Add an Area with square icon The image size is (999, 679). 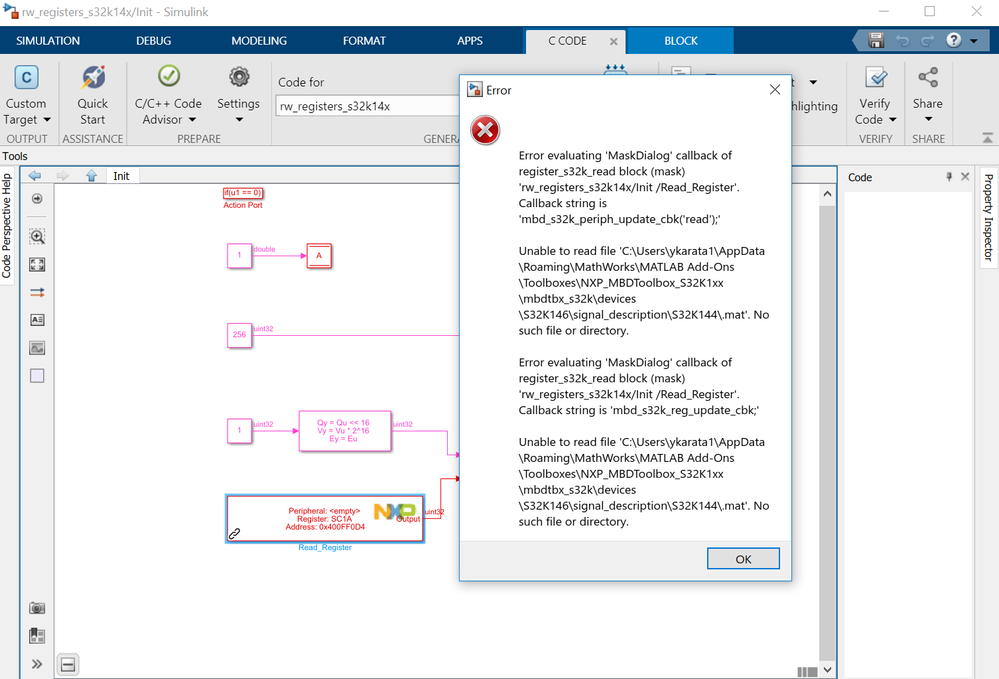(x=37, y=376)
